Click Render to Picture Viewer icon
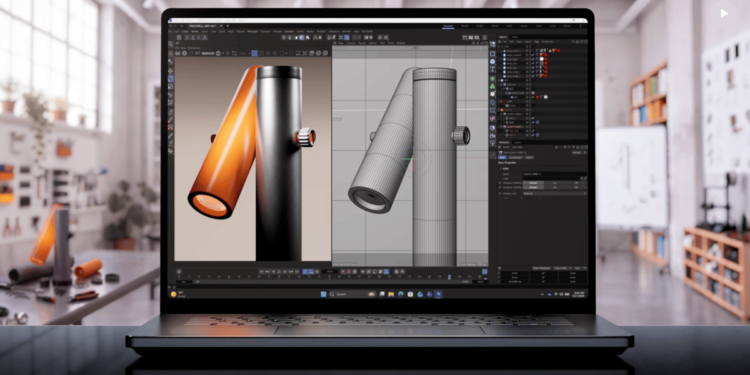The image size is (750, 375). tap(471, 37)
